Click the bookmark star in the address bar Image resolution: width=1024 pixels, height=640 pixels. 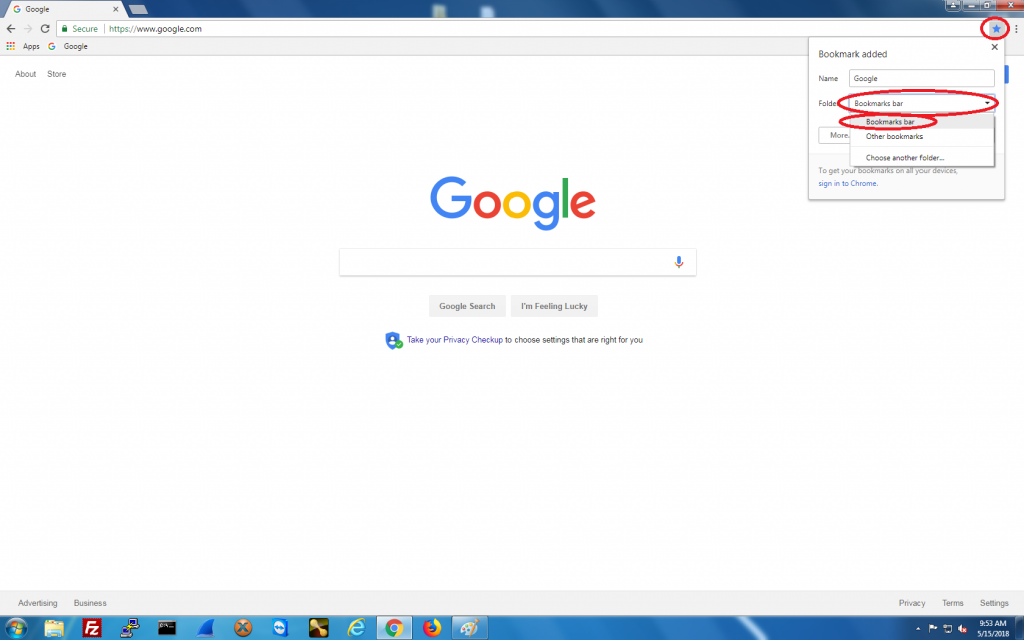tap(994, 28)
